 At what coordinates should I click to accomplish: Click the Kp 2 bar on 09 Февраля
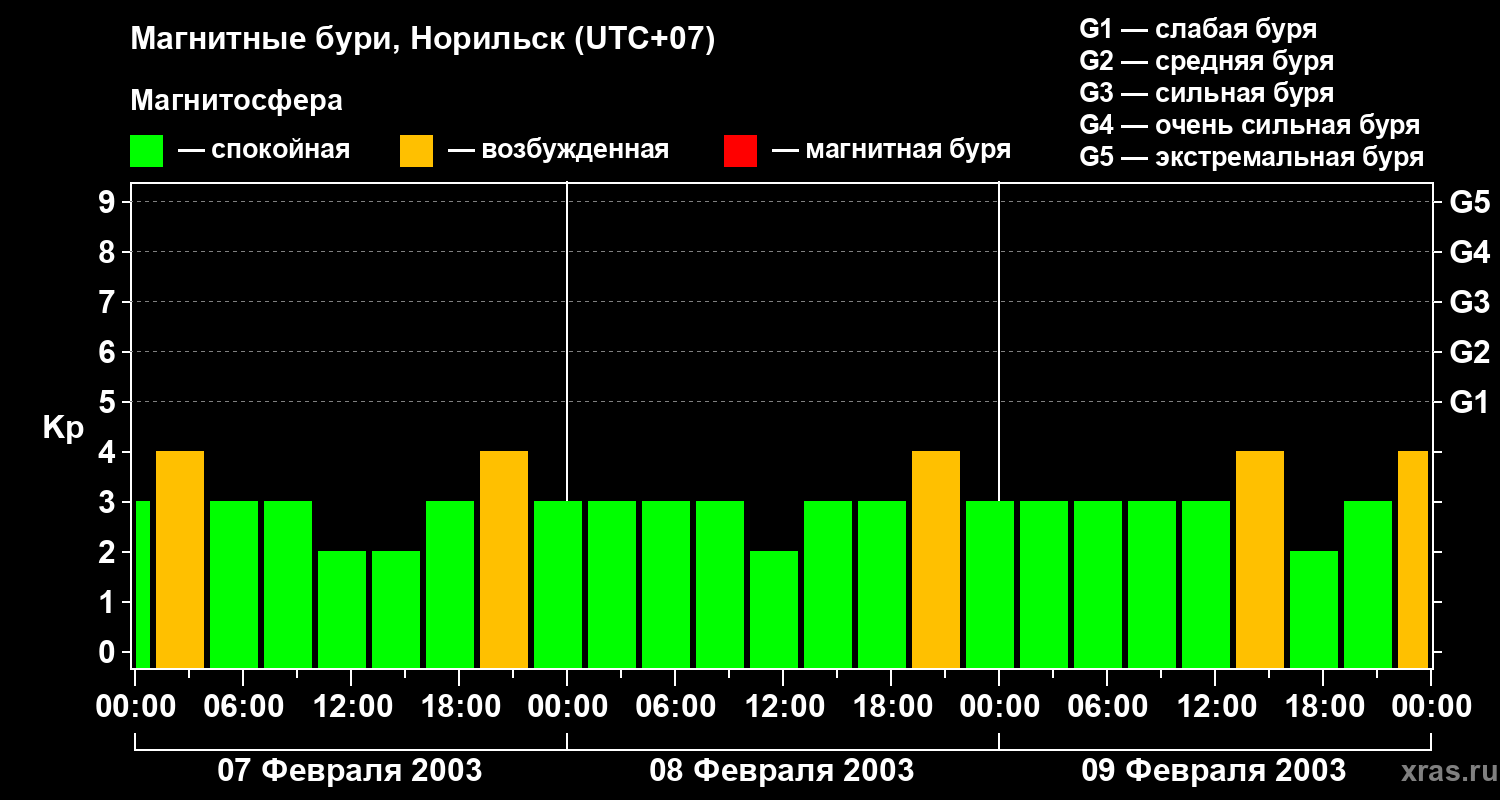(1314, 610)
